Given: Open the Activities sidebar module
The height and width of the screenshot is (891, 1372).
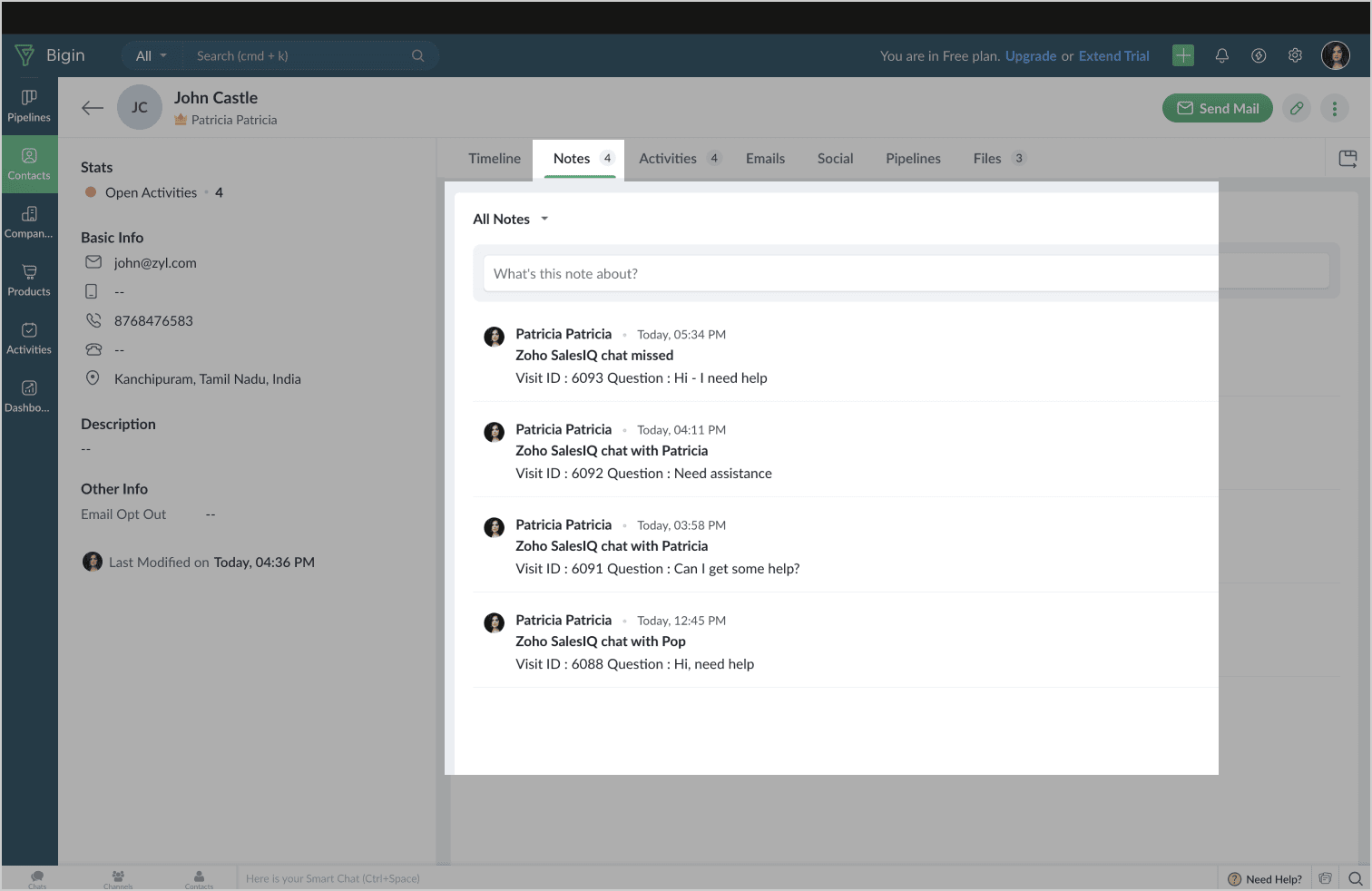Looking at the screenshot, I should (29, 338).
